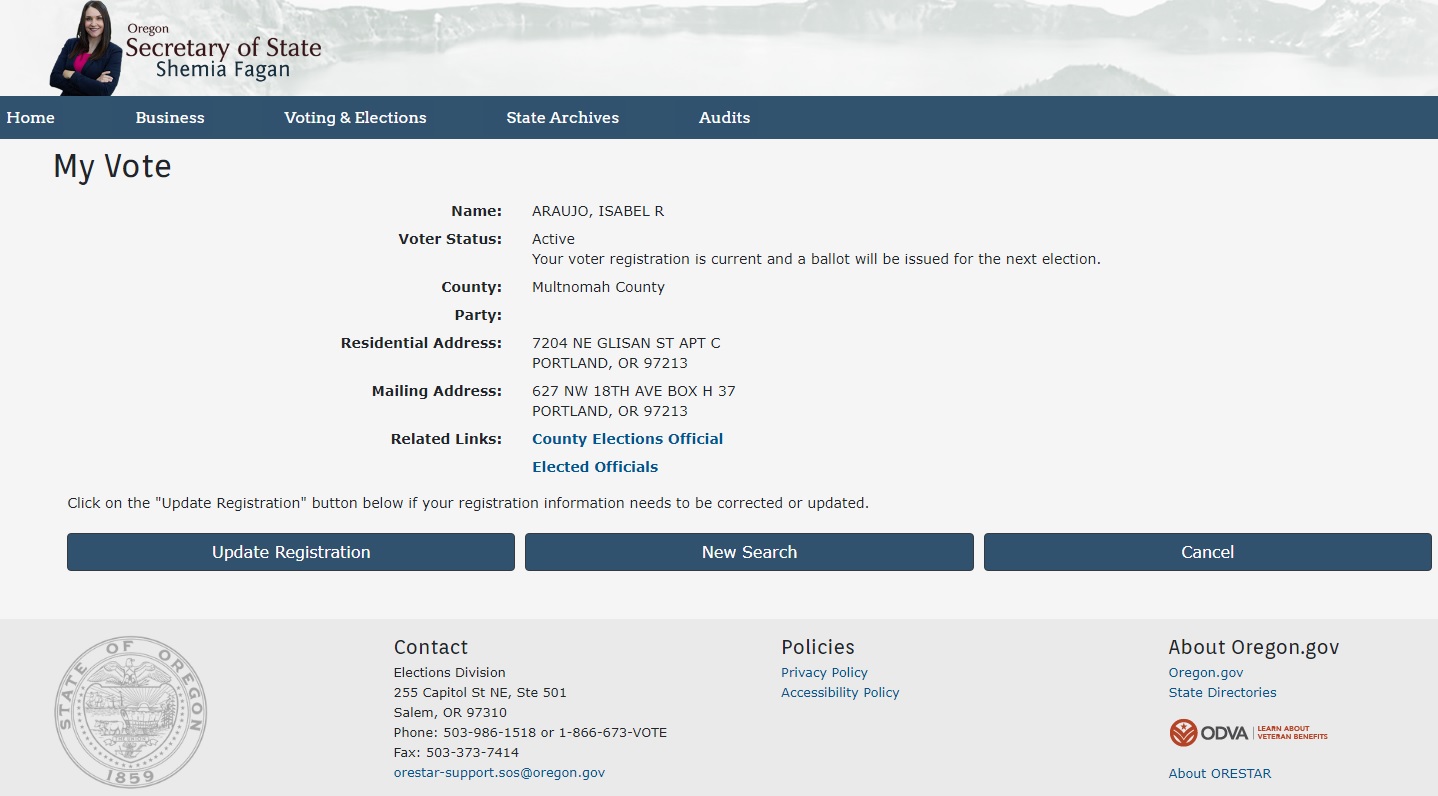Viewport: 1438px width, 796px height.
Task: Click mailing address 627 NW 18TH AVE
Action: [x=633, y=391]
